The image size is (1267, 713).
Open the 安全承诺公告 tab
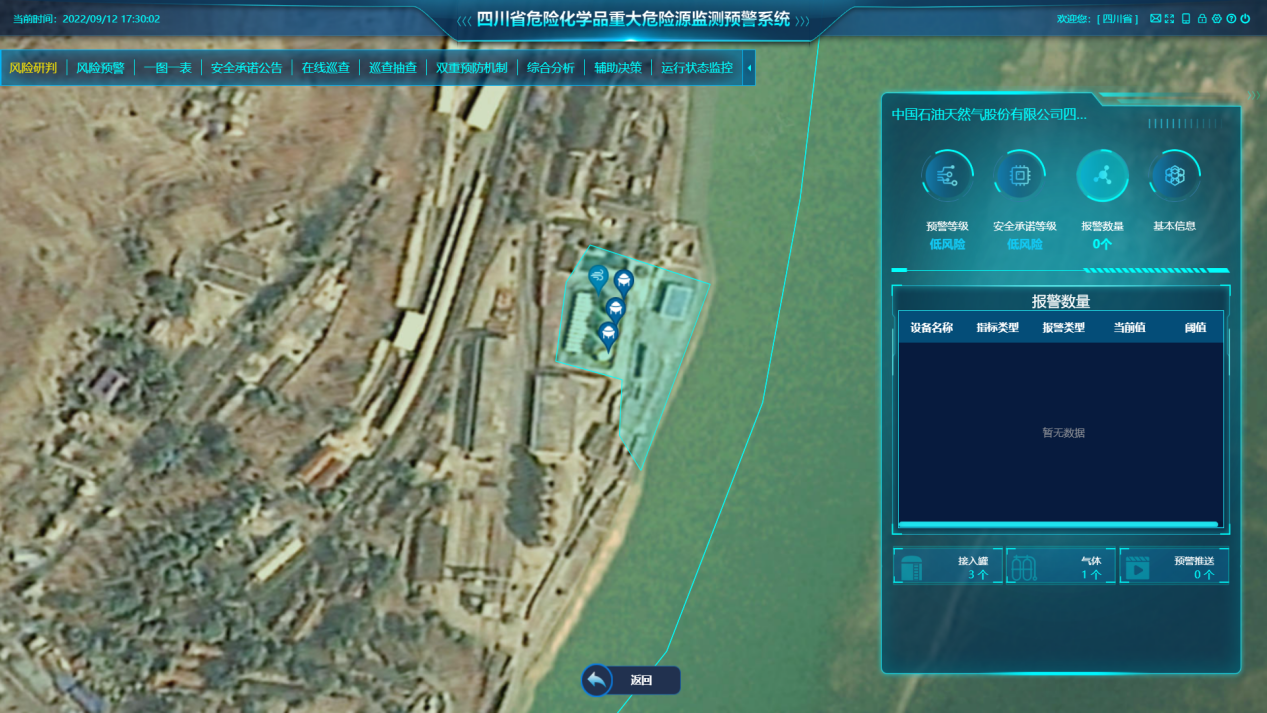(x=246, y=68)
